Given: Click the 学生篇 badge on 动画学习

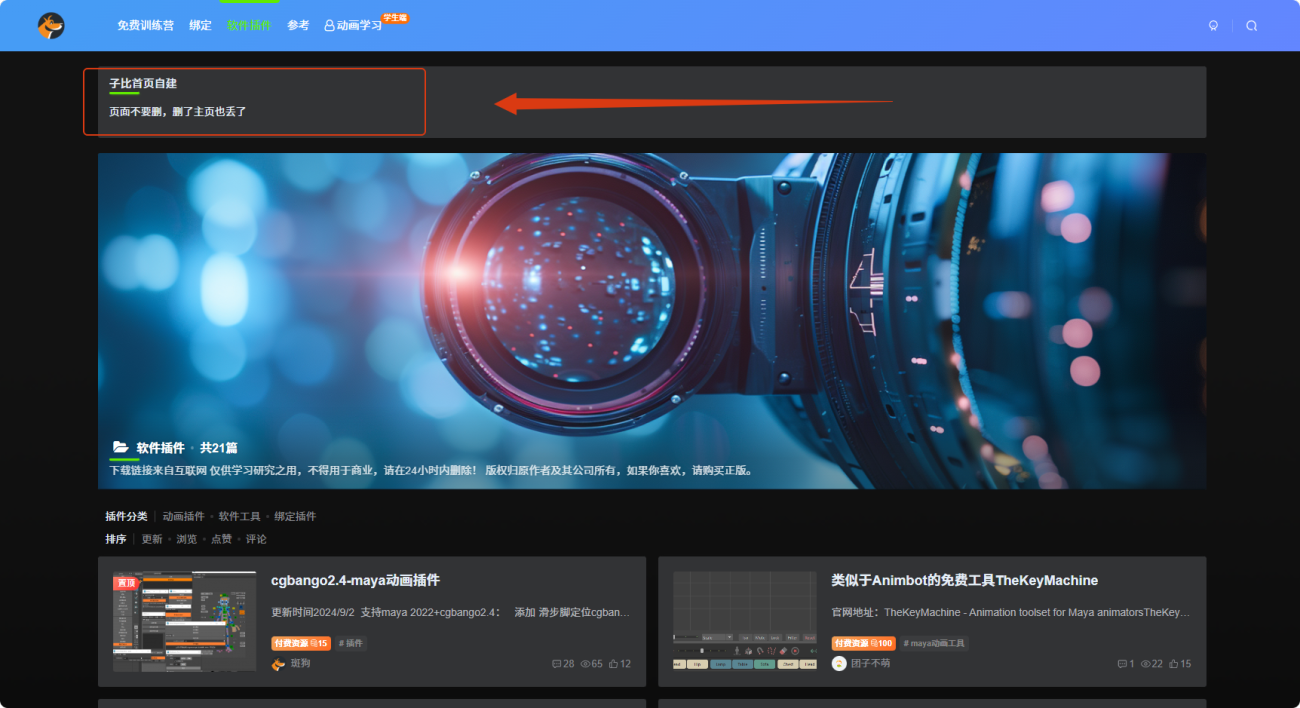Looking at the screenshot, I should pyautogui.click(x=395, y=17).
